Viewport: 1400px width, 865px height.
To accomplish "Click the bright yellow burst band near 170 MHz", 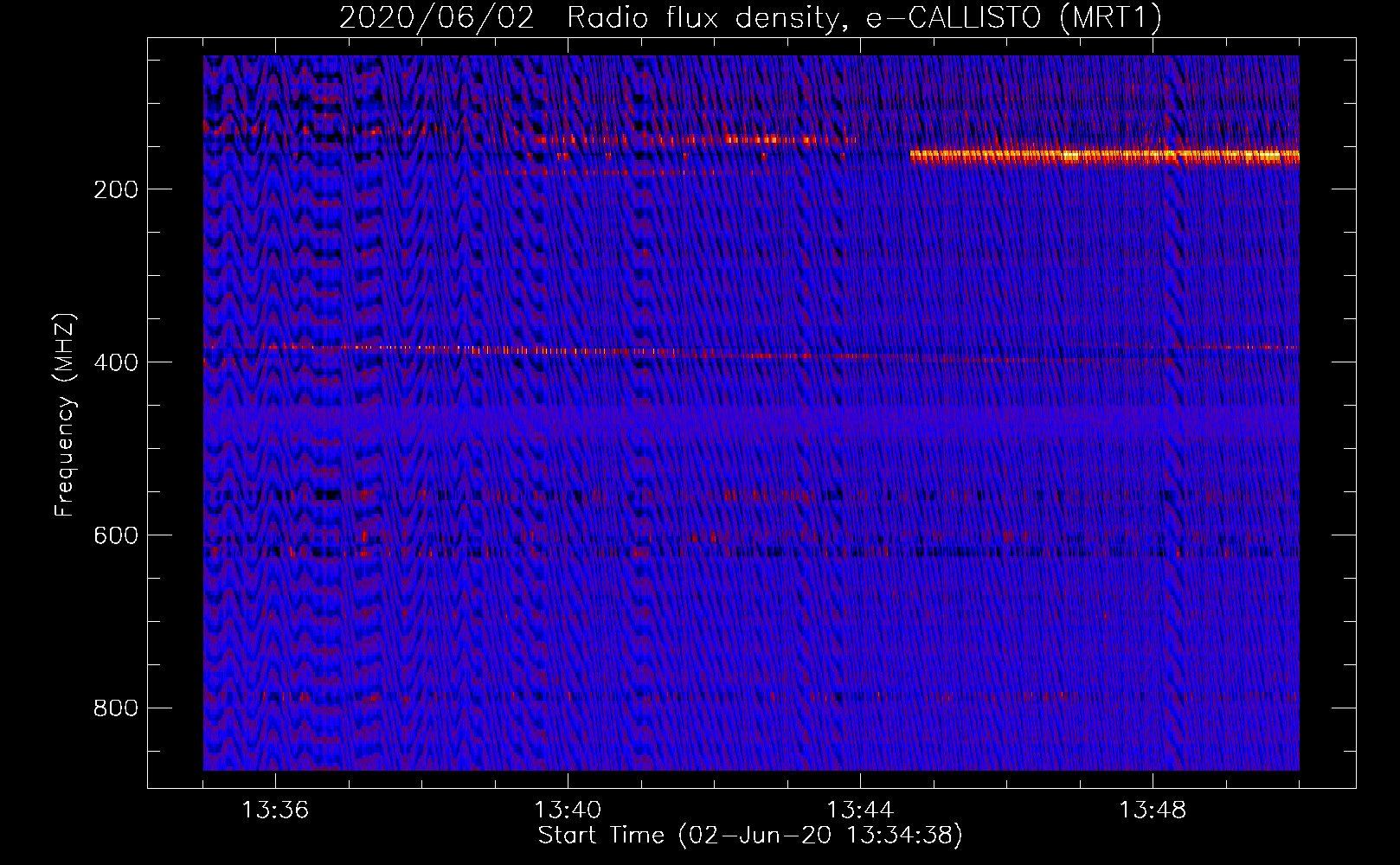I will tap(1104, 156).
